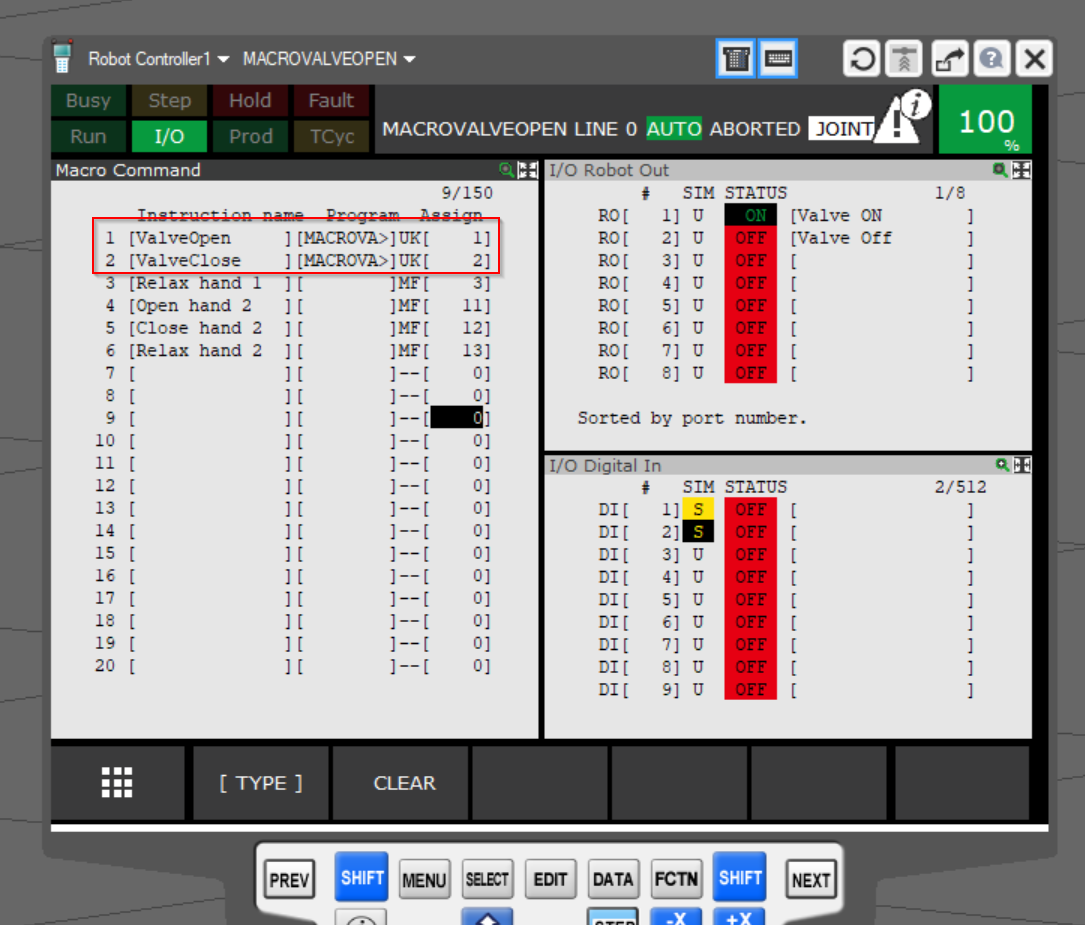Zoom the I/O Digital In pane magnifier
The image size is (1085, 925).
click(x=1002, y=465)
